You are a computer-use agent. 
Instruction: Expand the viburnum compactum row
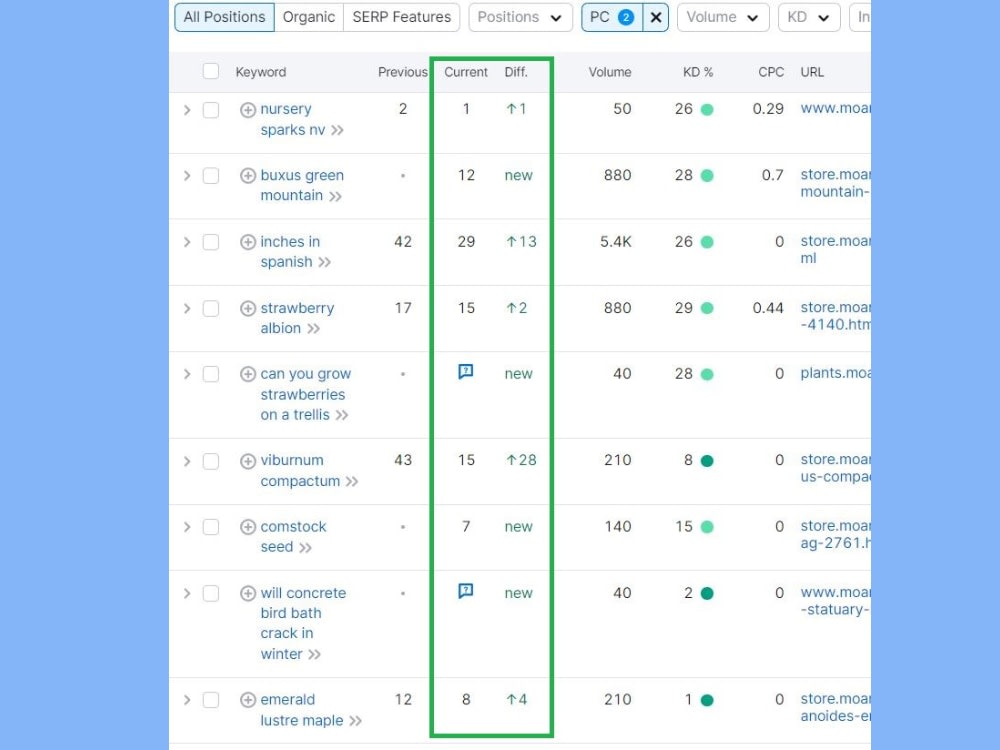[187, 461]
